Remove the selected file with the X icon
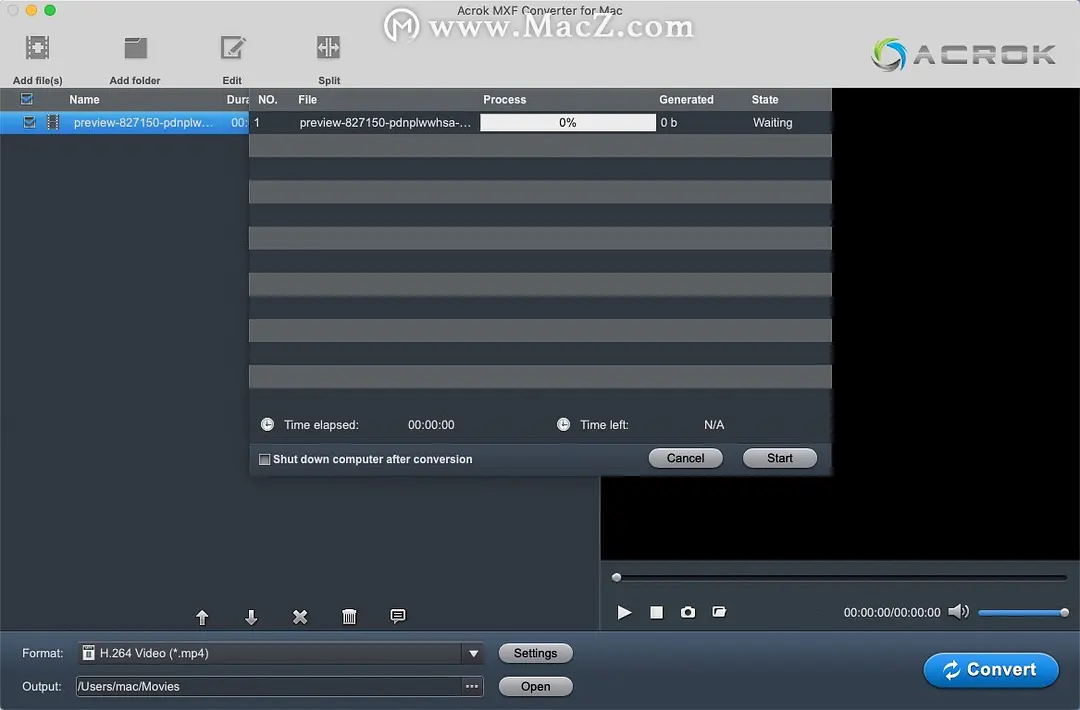1080x710 pixels. [299, 616]
